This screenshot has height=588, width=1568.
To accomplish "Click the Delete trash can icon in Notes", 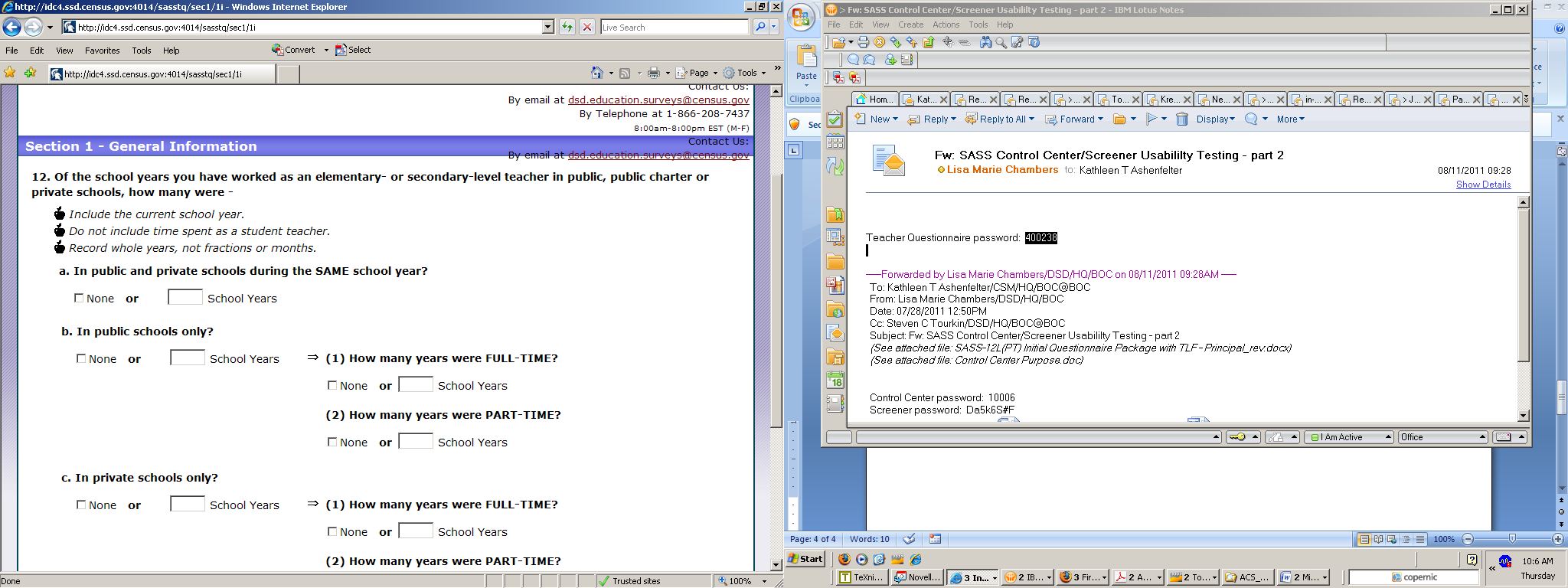I will pos(1182,119).
